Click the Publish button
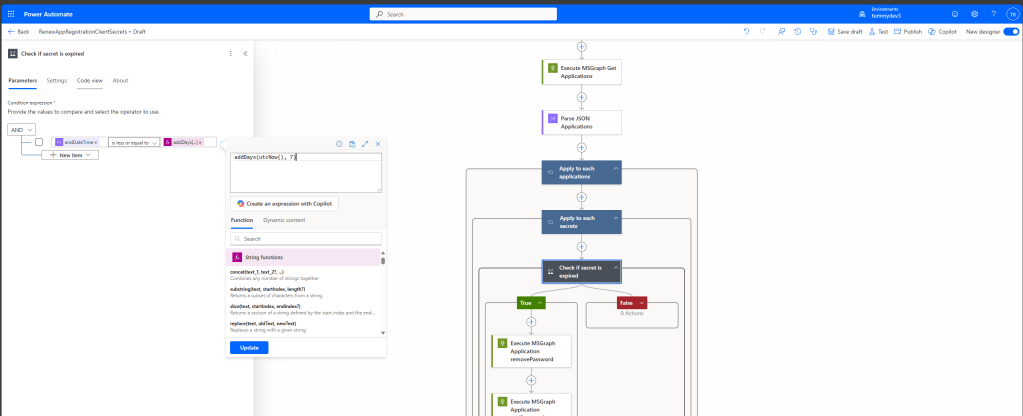Viewport: 1023px width, 416px height. (x=908, y=31)
